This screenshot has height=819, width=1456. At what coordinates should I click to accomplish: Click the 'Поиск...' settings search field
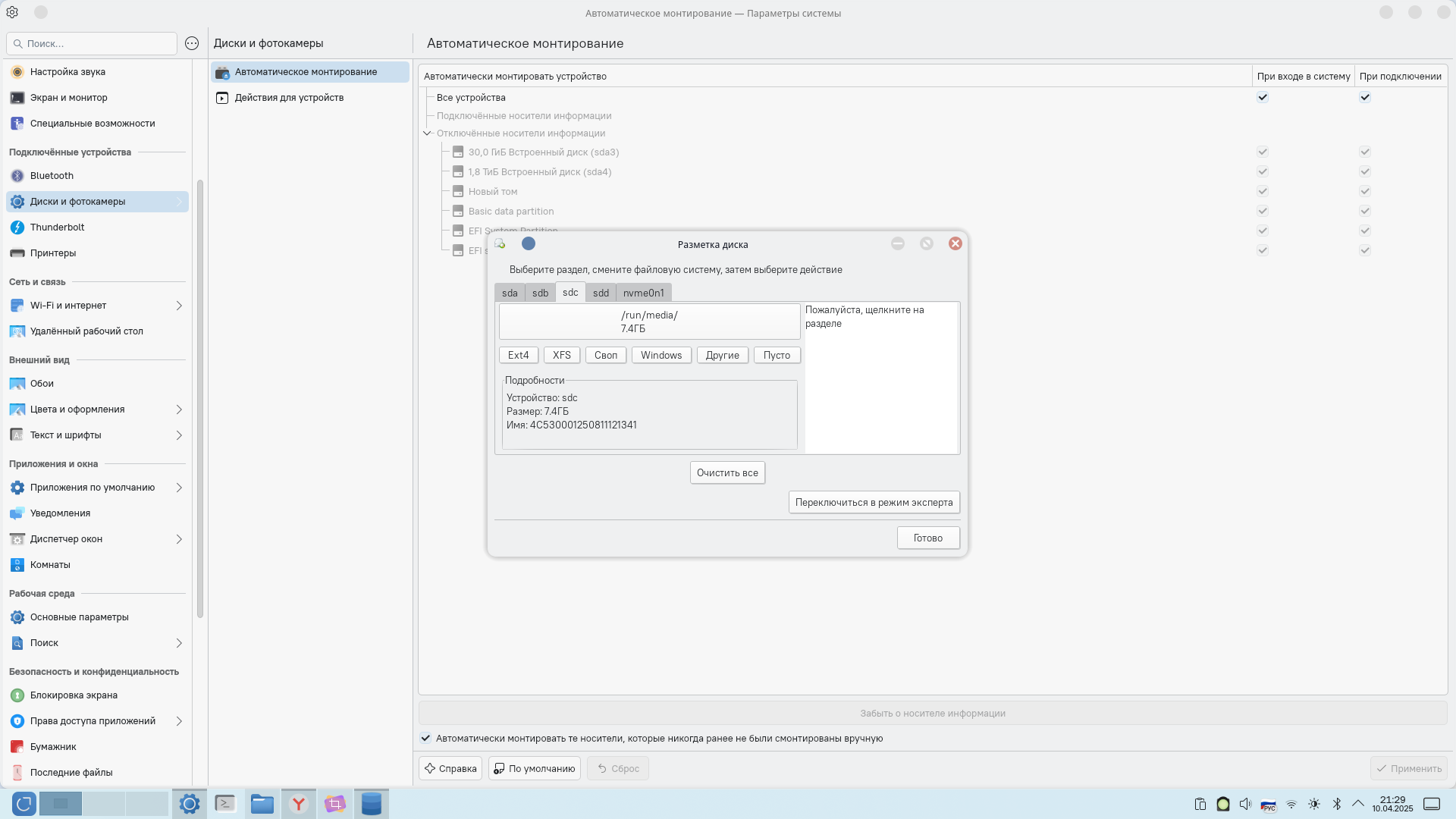(x=95, y=44)
